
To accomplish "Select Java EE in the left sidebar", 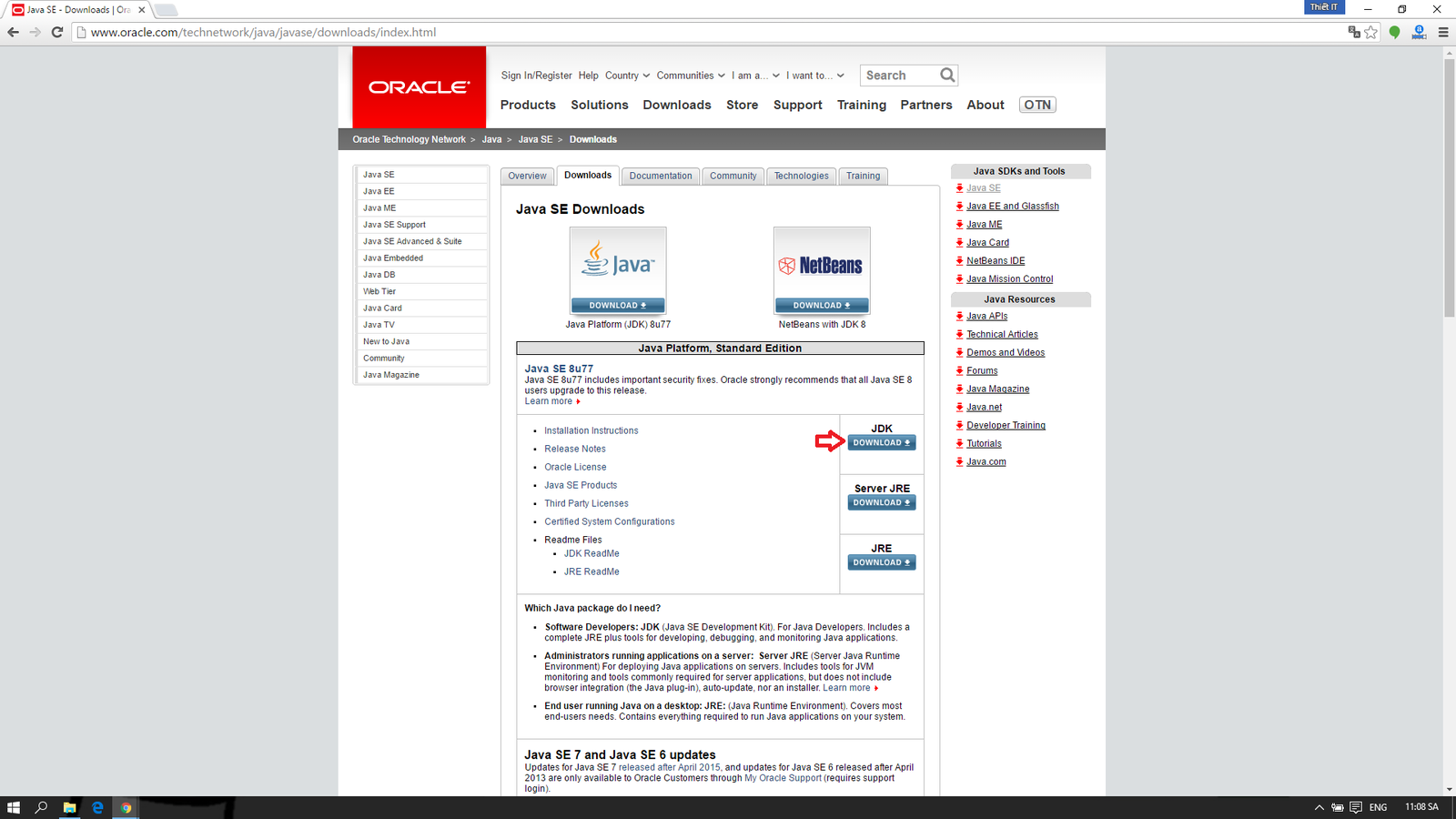I will pyautogui.click(x=421, y=191).
